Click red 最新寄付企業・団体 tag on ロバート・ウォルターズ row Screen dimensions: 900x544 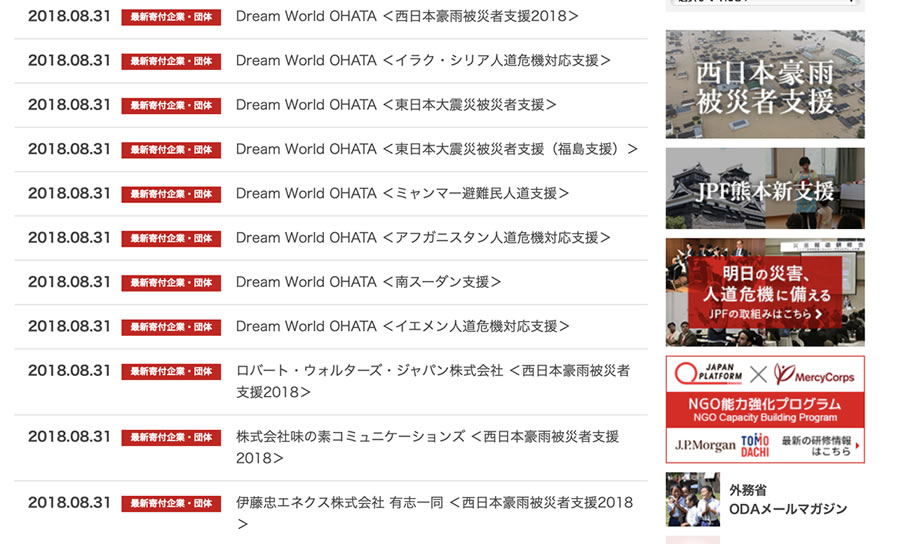pos(171,371)
